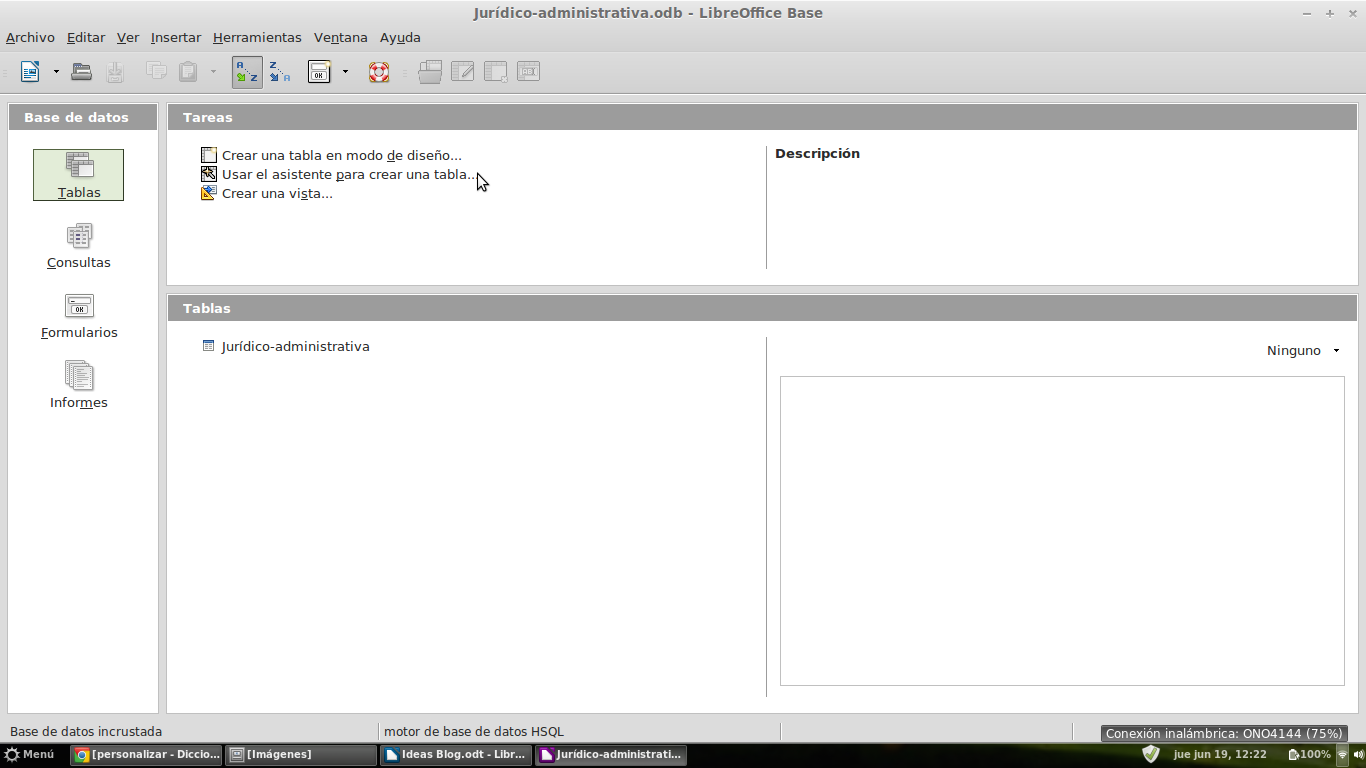Screen dimensions: 1366x768
Task: Open the Ver menu
Action: (128, 37)
